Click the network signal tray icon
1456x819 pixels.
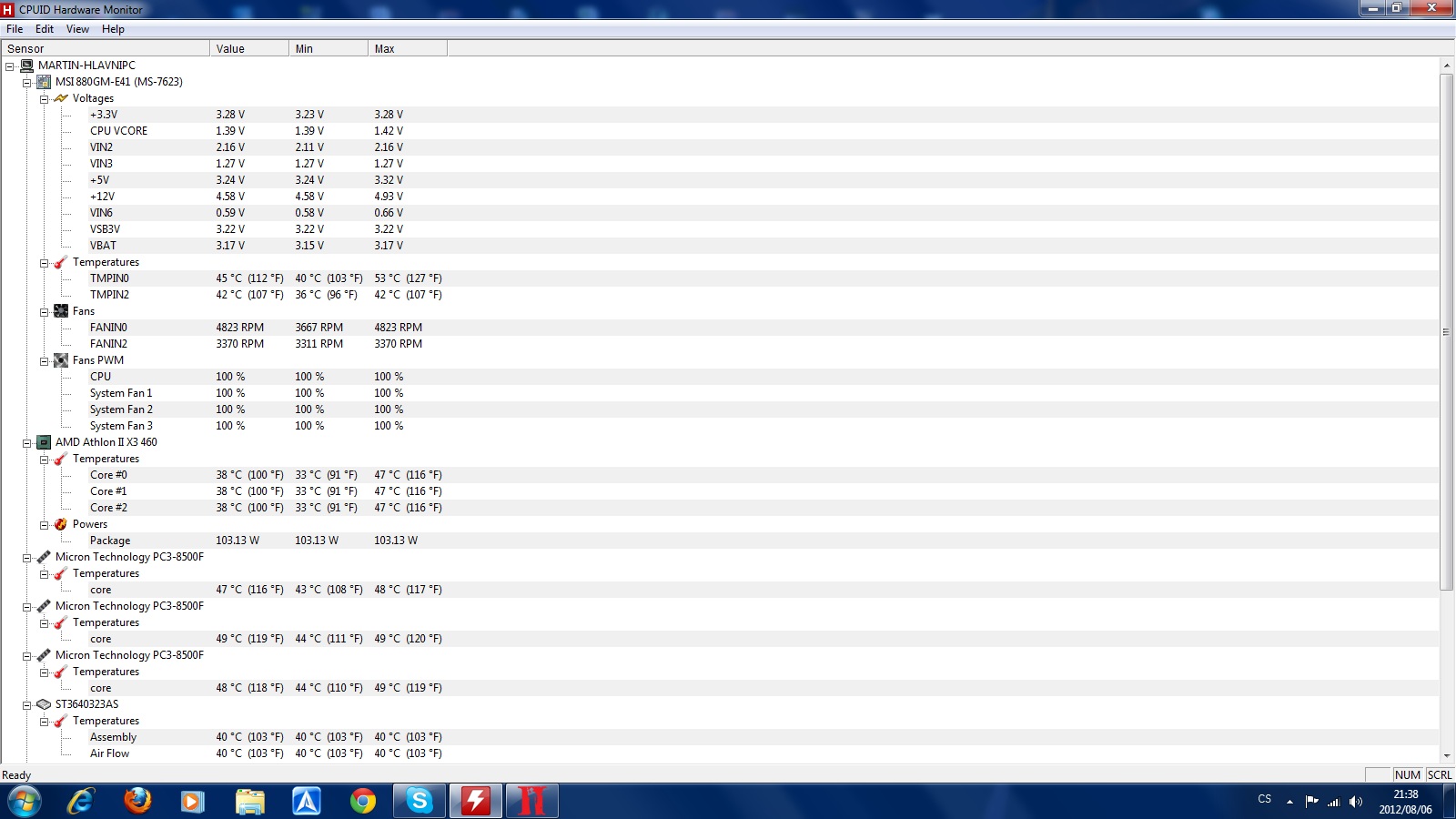tap(1334, 802)
